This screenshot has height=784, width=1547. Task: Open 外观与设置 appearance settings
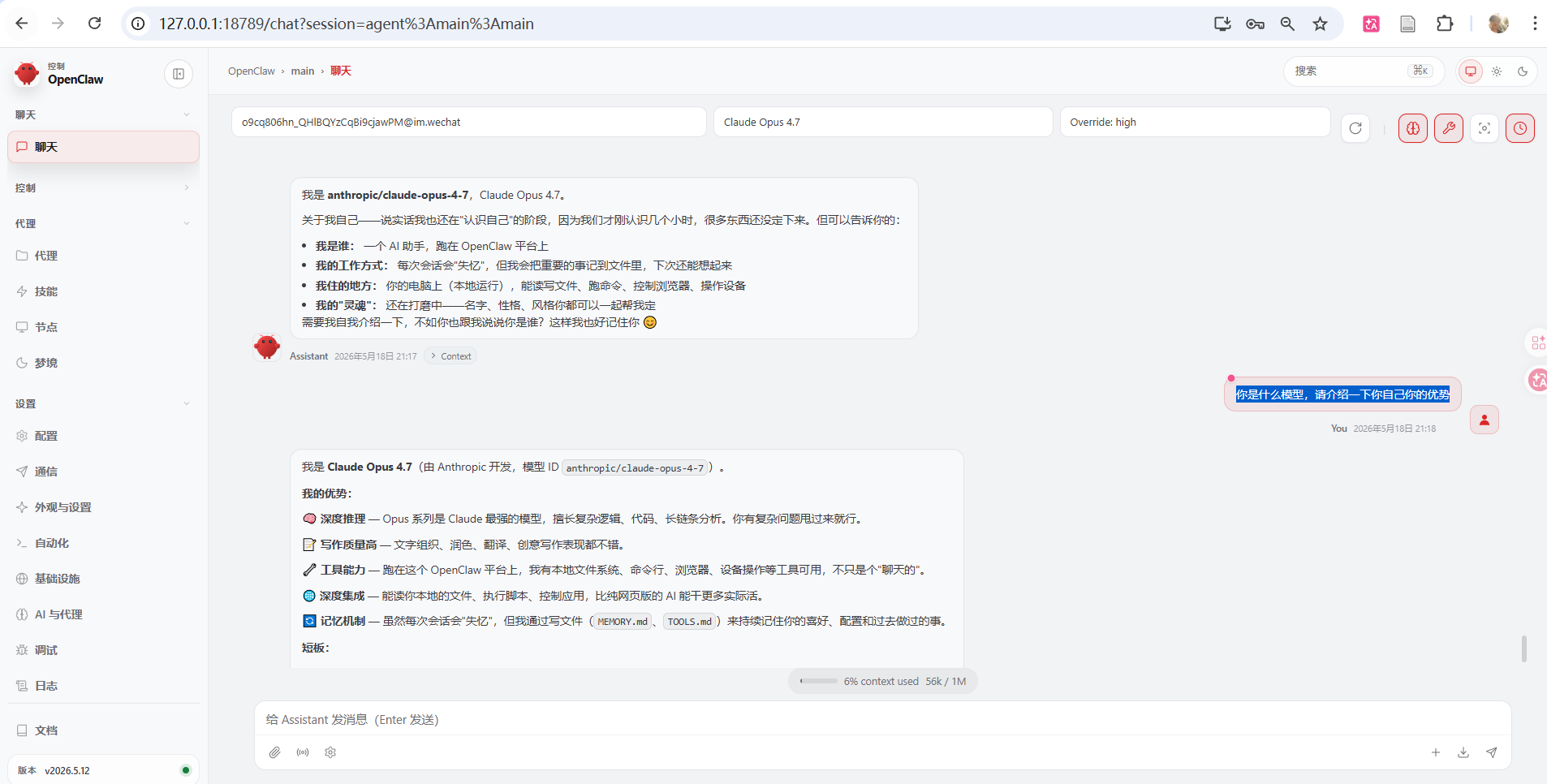tap(103, 507)
